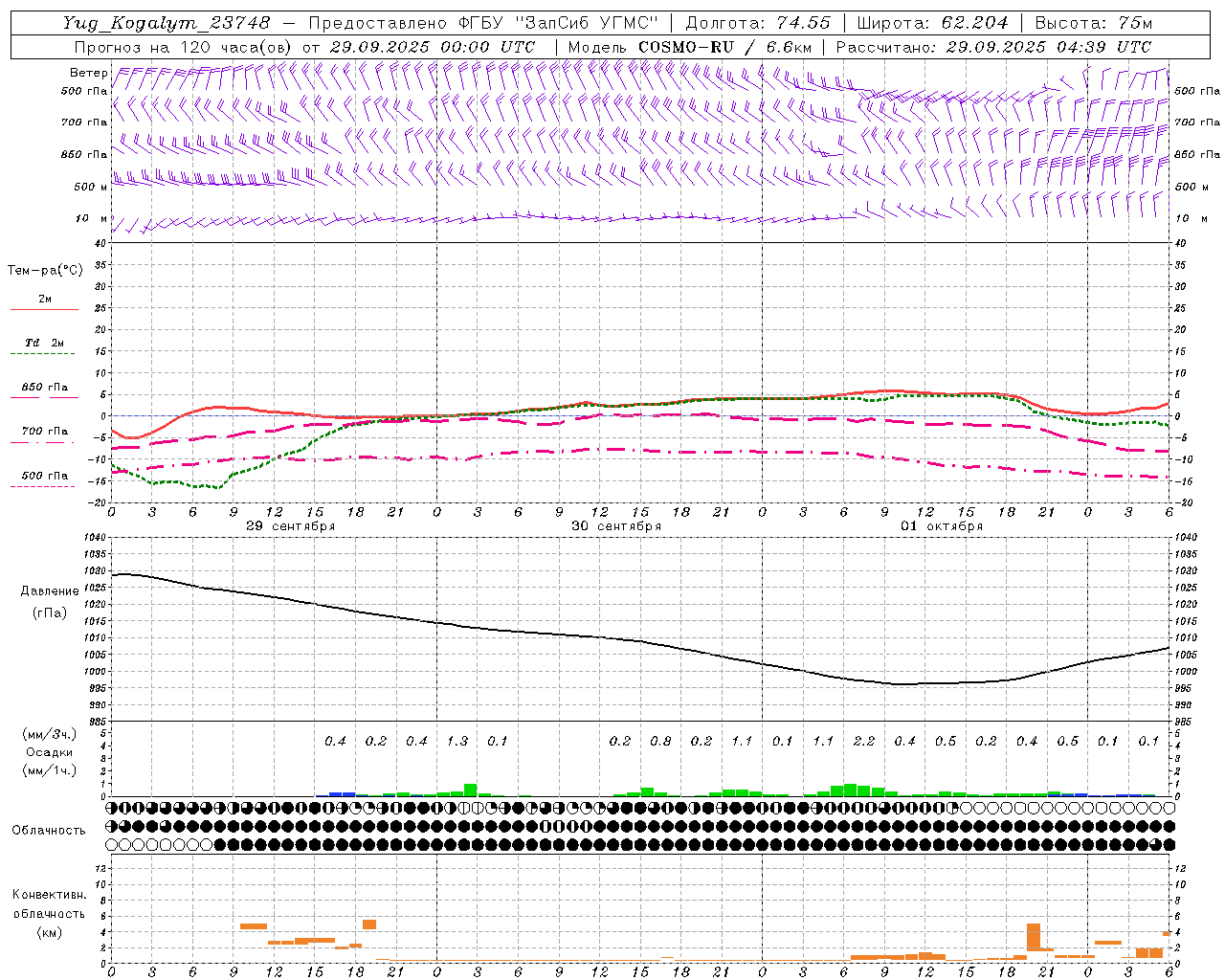The height and width of the screenshot is (980, 1225).
Task: Click the tallest orange convective cloud bar
Action: pos(1034,937)
